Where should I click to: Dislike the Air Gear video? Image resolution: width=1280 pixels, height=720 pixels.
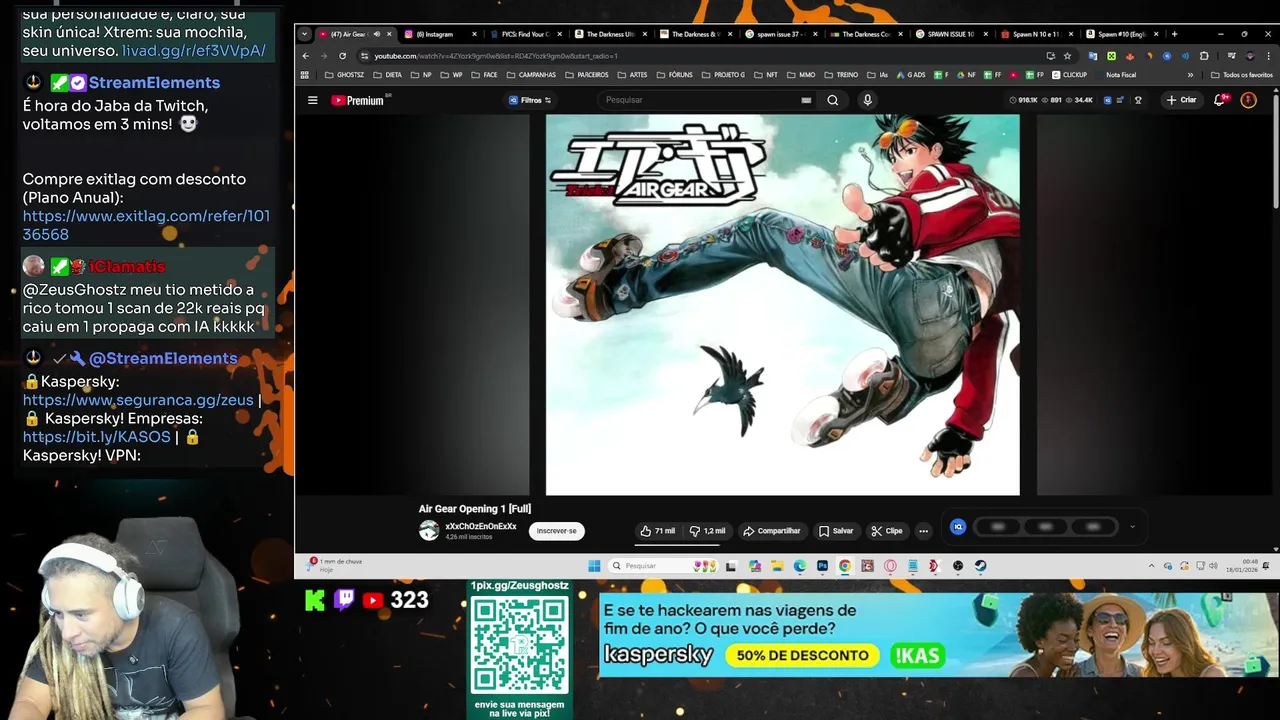(x=708, y=531)
